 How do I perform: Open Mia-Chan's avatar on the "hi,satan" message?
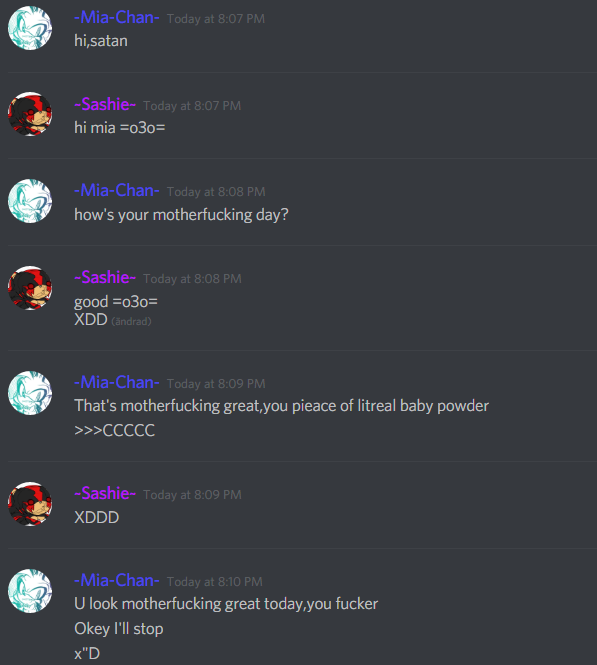(30, 28)
